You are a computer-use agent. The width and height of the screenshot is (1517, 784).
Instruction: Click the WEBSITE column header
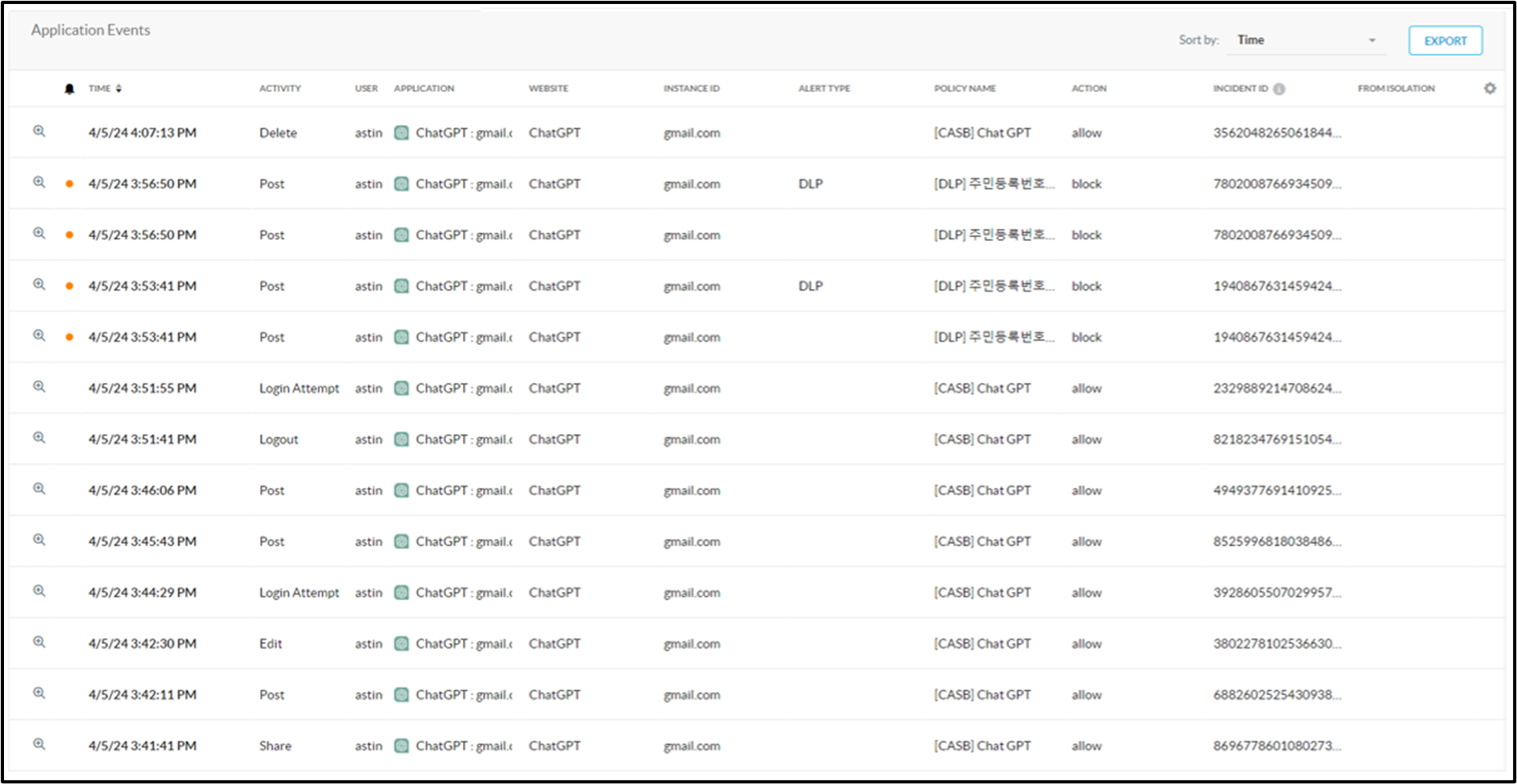549,89
